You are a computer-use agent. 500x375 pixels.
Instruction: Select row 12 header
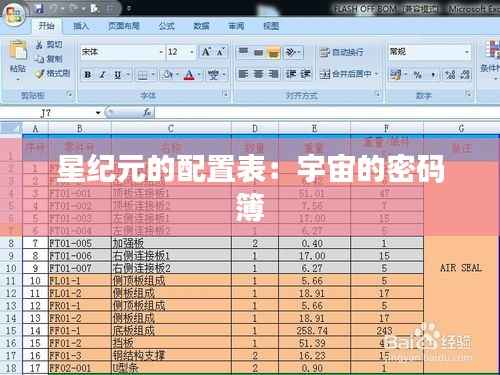[x=11, y=293]
